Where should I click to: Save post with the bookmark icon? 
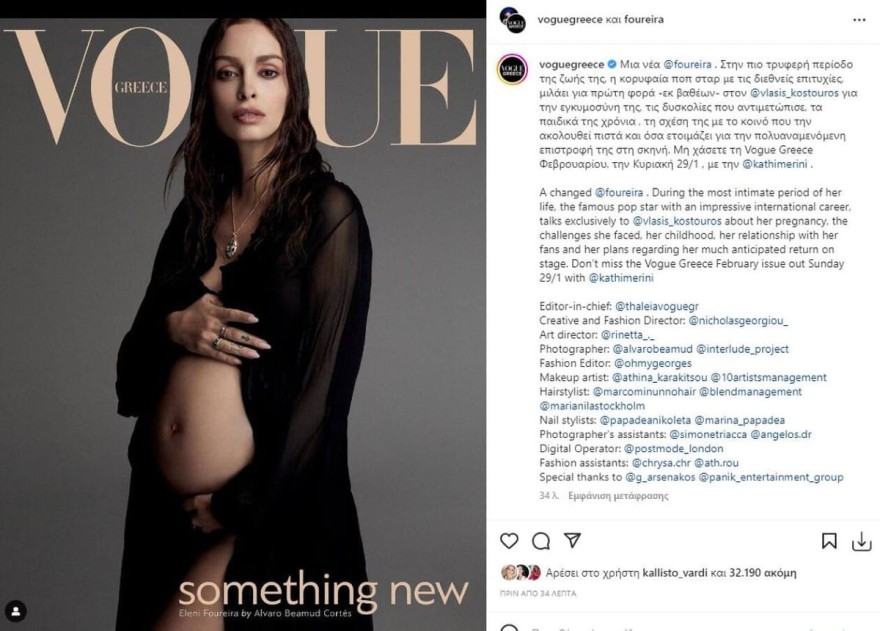829,541
